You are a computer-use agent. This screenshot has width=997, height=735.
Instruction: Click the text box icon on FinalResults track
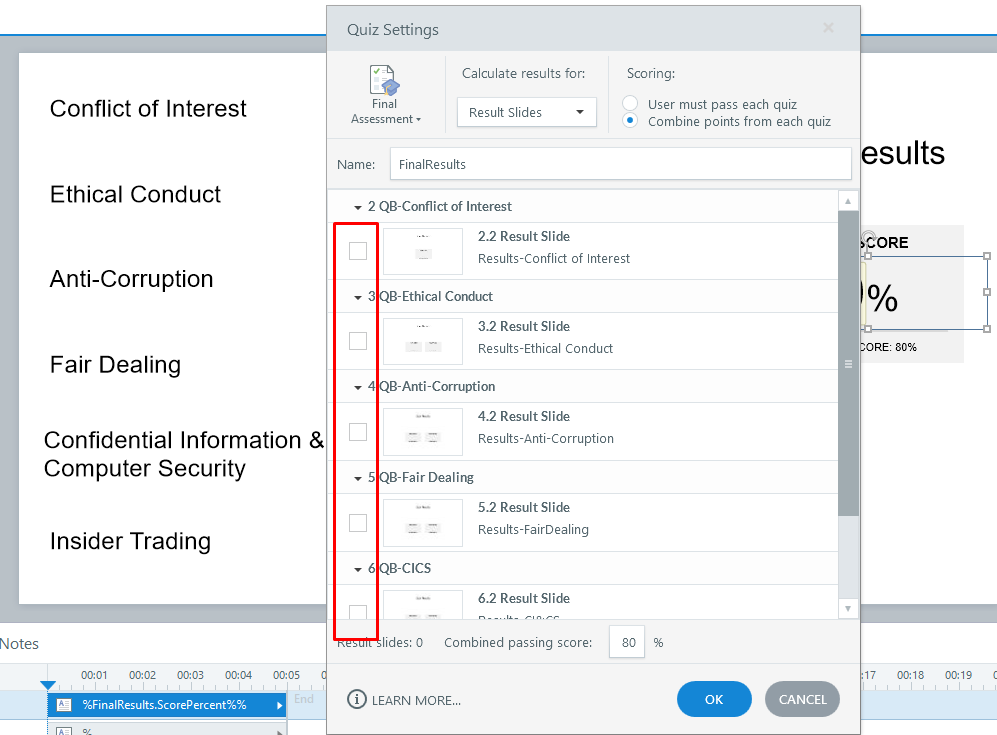64,704
